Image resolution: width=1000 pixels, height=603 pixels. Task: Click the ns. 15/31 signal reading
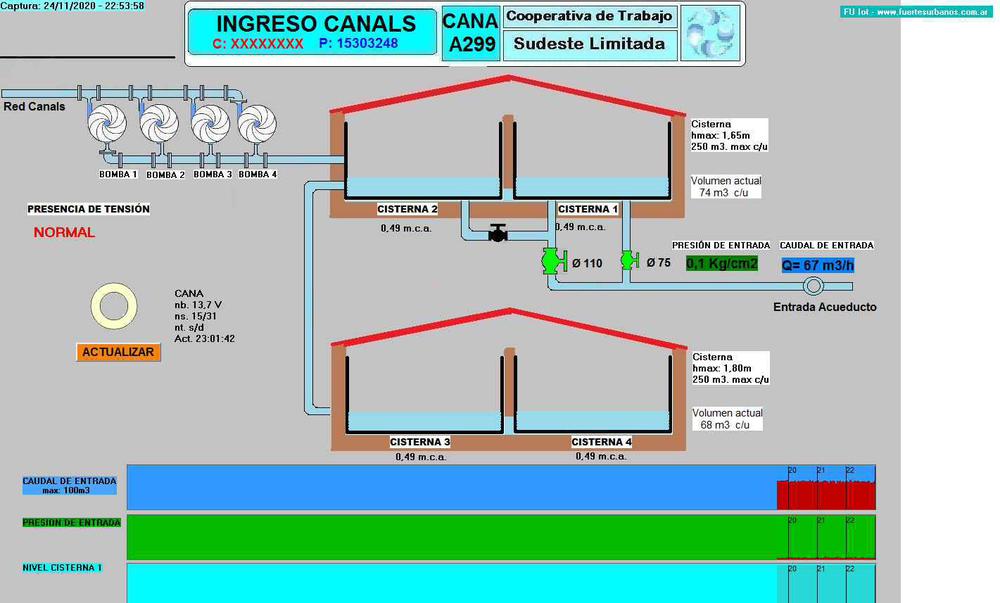tap(196, 316)
